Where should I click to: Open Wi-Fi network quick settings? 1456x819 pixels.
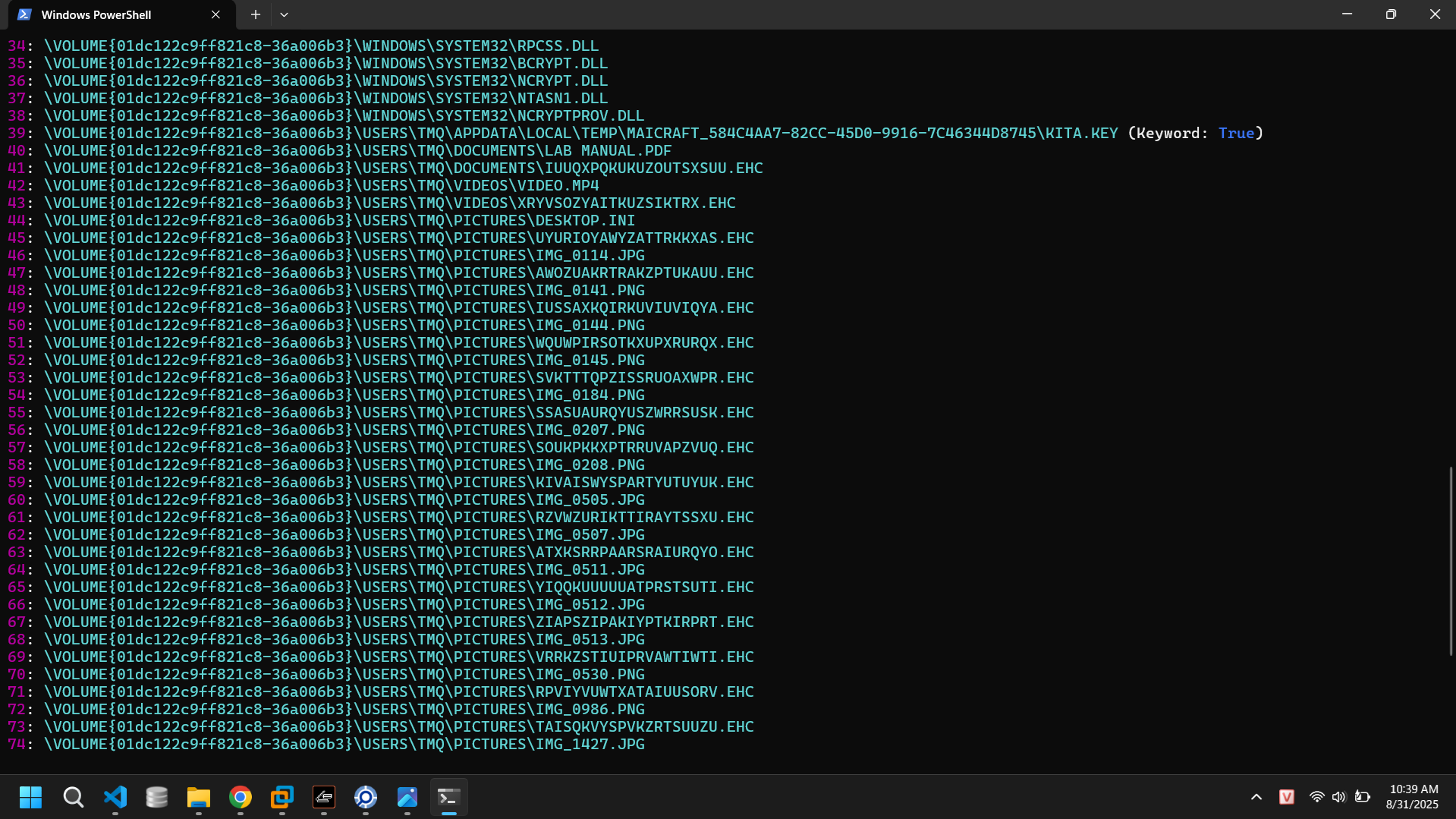tap(1317, 797)
